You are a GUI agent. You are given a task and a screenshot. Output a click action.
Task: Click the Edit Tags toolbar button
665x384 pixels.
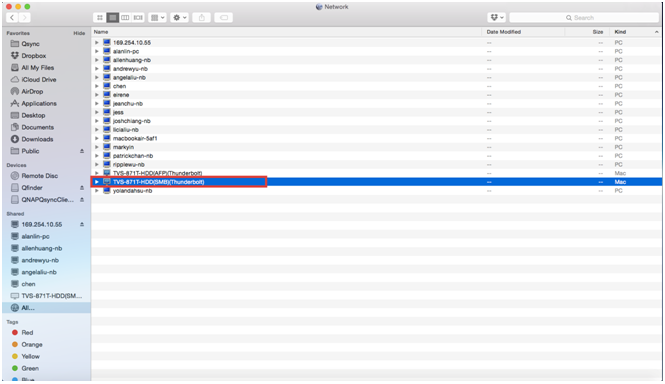pyautogui.click(x=224, y=17)
